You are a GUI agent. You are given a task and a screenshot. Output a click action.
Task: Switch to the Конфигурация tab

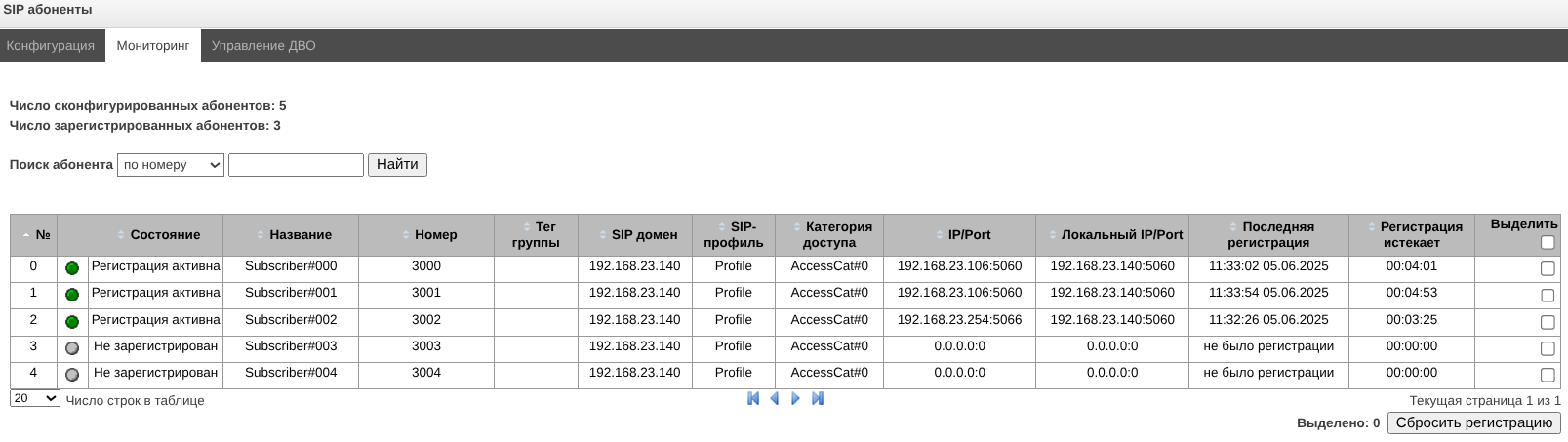click(51, 46)
